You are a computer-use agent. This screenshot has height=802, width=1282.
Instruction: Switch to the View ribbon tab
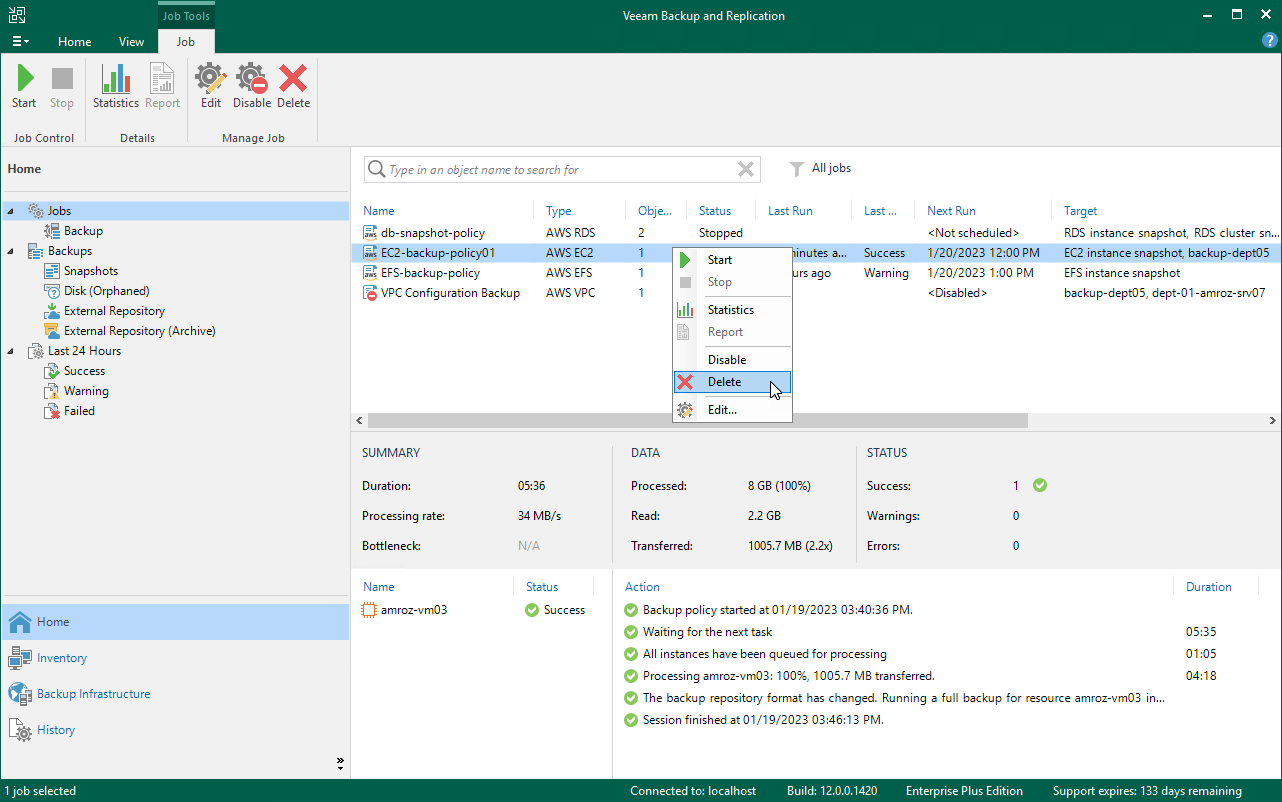point(131,42)
